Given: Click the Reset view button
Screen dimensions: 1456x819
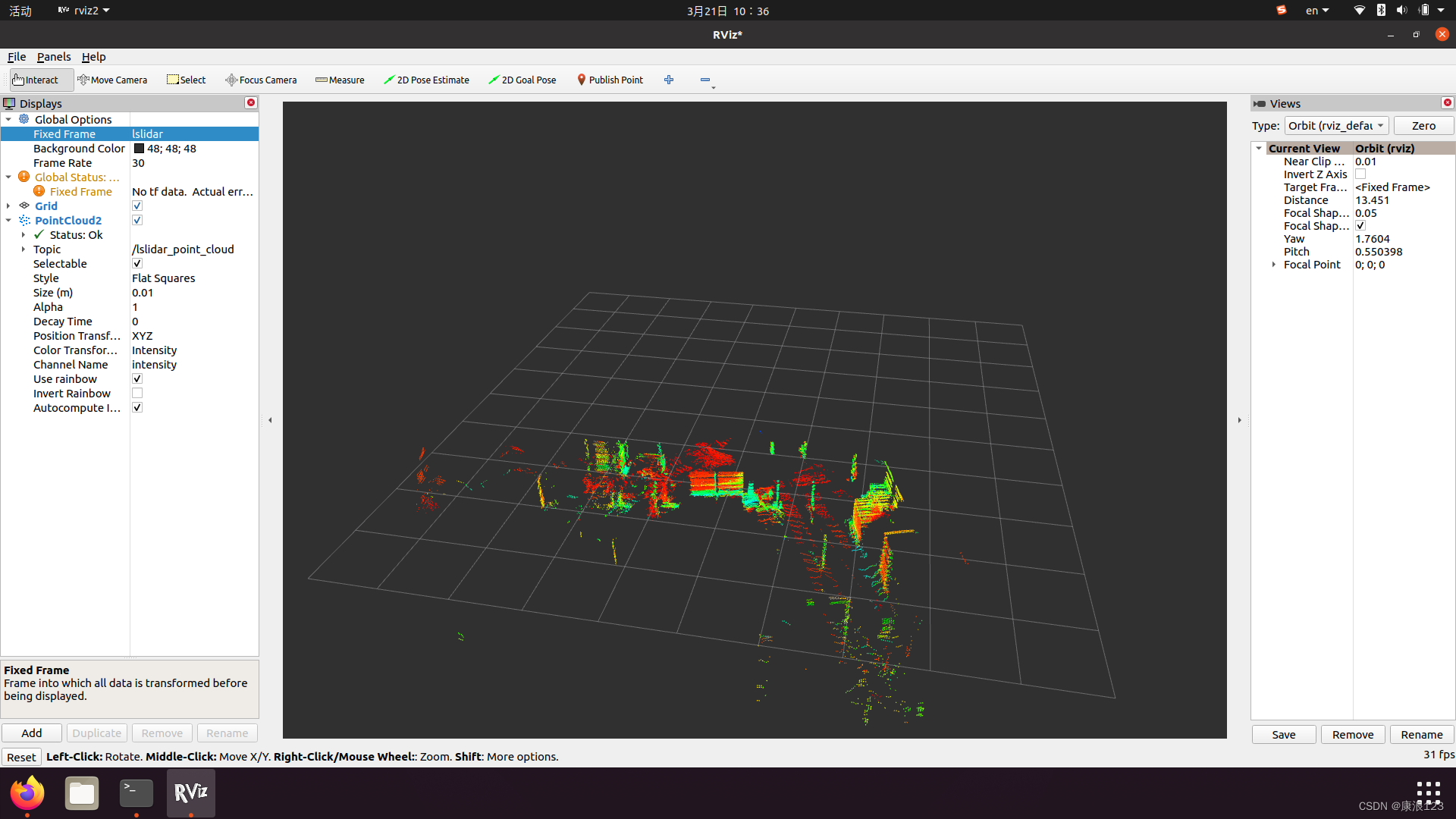Looking at the screenshot, I should coord(20,756).
